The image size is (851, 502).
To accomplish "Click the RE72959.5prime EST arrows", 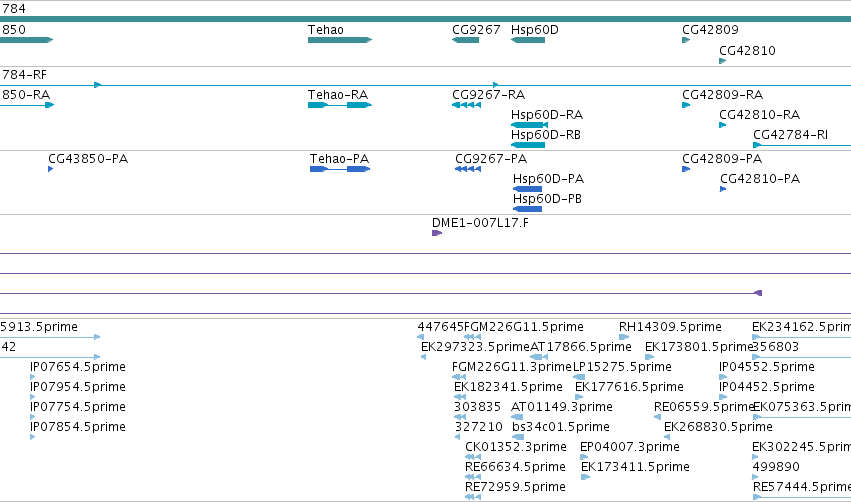I will coord(473,497).
